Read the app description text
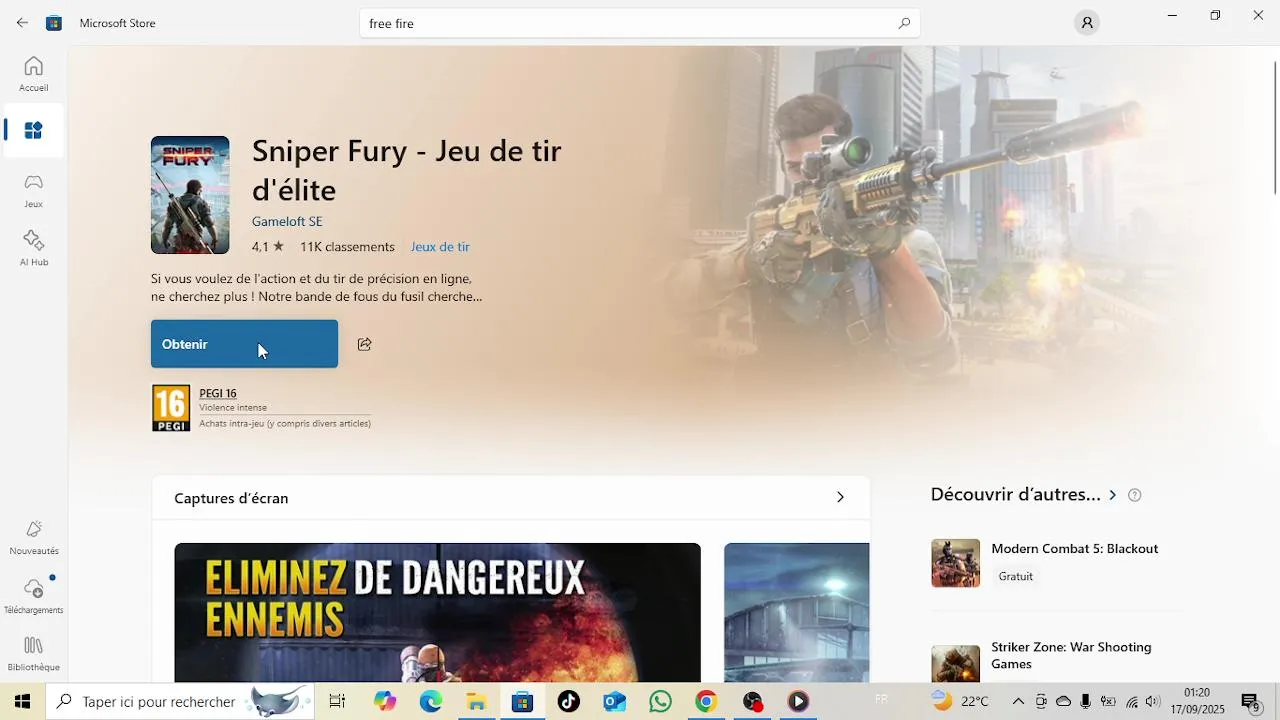The height and width of the screenshot is (720, 1280). 316,288
